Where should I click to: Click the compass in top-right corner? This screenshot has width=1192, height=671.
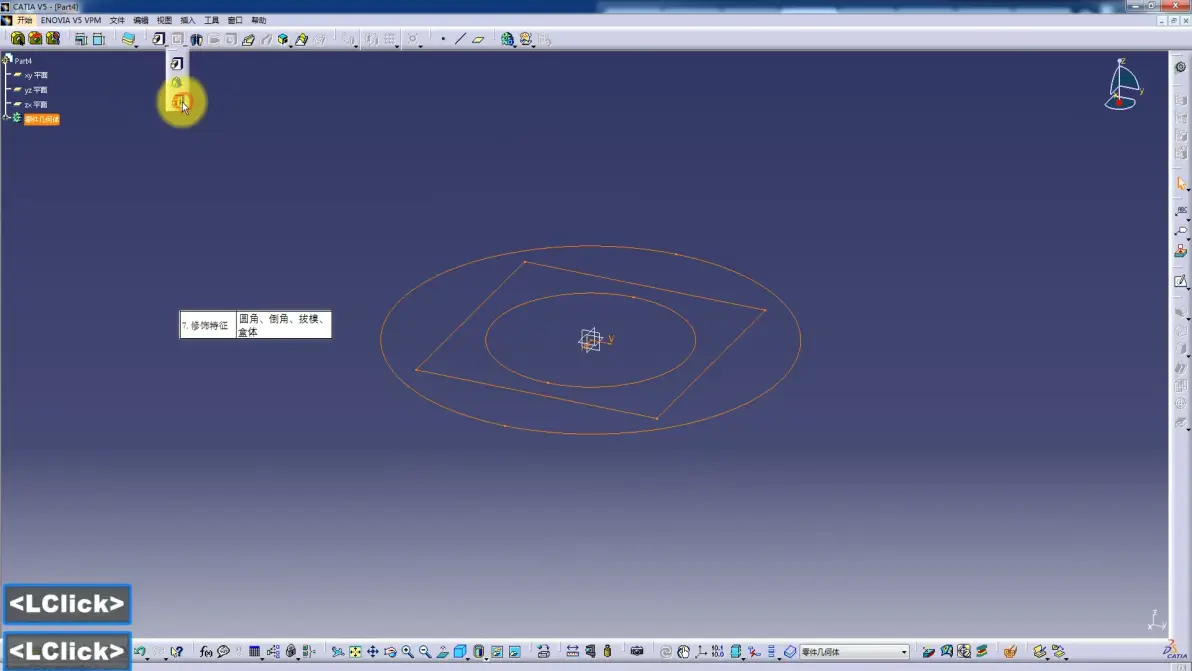1124,84
